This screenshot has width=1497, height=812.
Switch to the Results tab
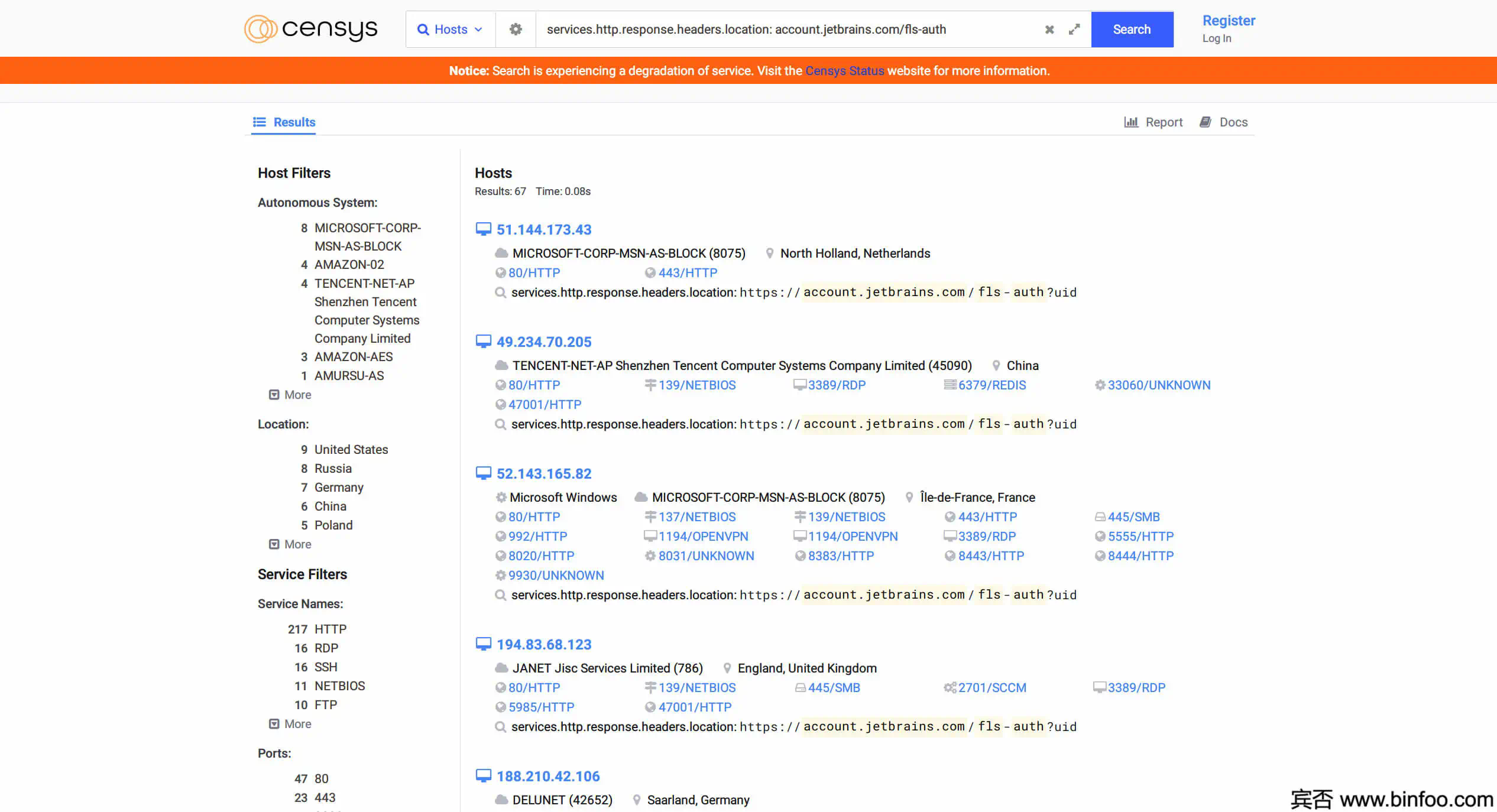tap(284, 122)
